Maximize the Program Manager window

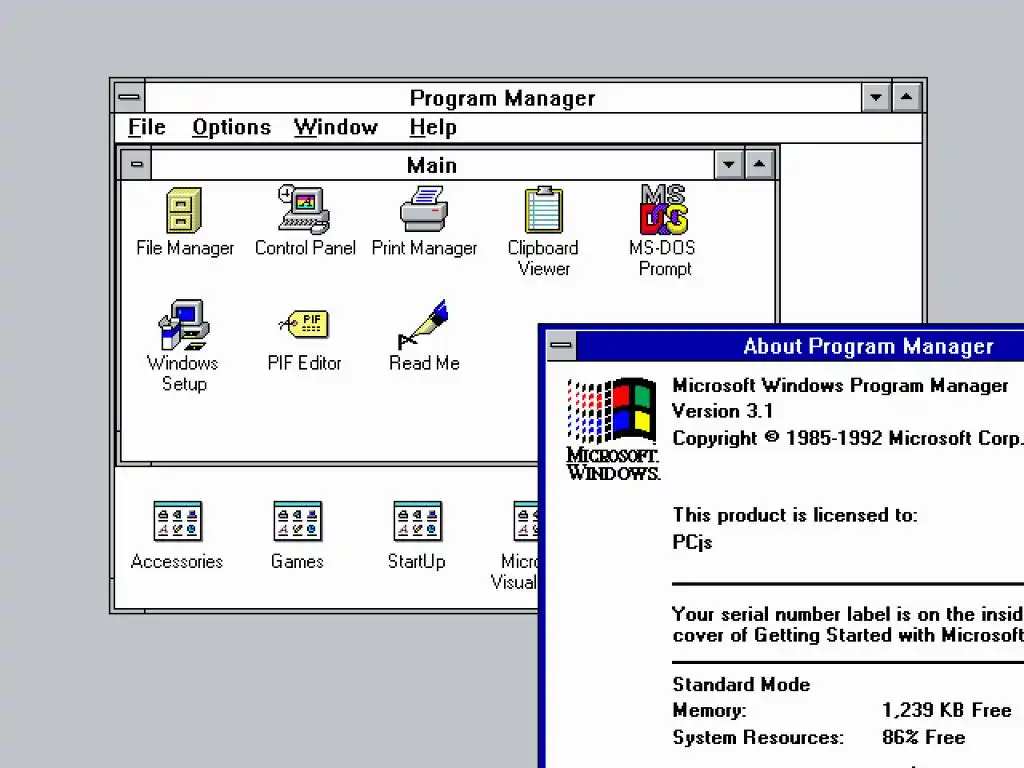(x=906, y=97)
